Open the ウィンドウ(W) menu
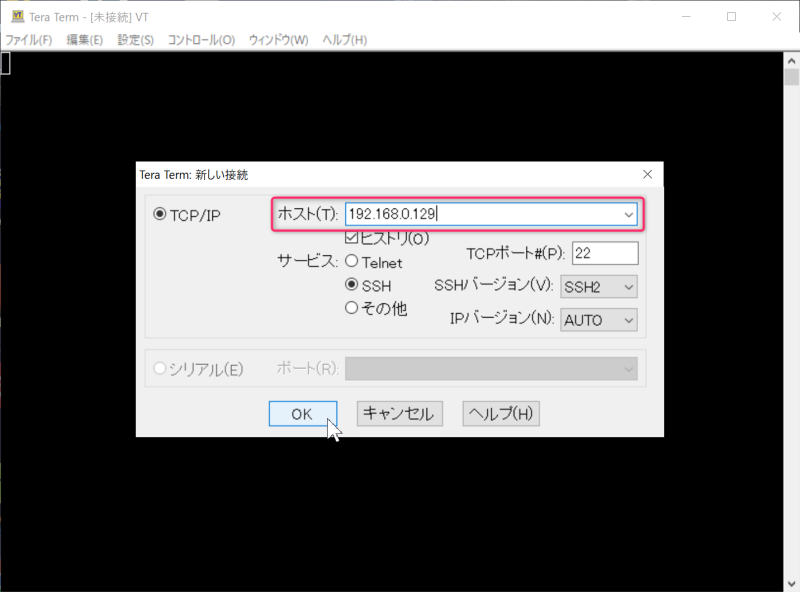This screenshot has width=800, height=592. pyautogui.click(x=279, y=40)
